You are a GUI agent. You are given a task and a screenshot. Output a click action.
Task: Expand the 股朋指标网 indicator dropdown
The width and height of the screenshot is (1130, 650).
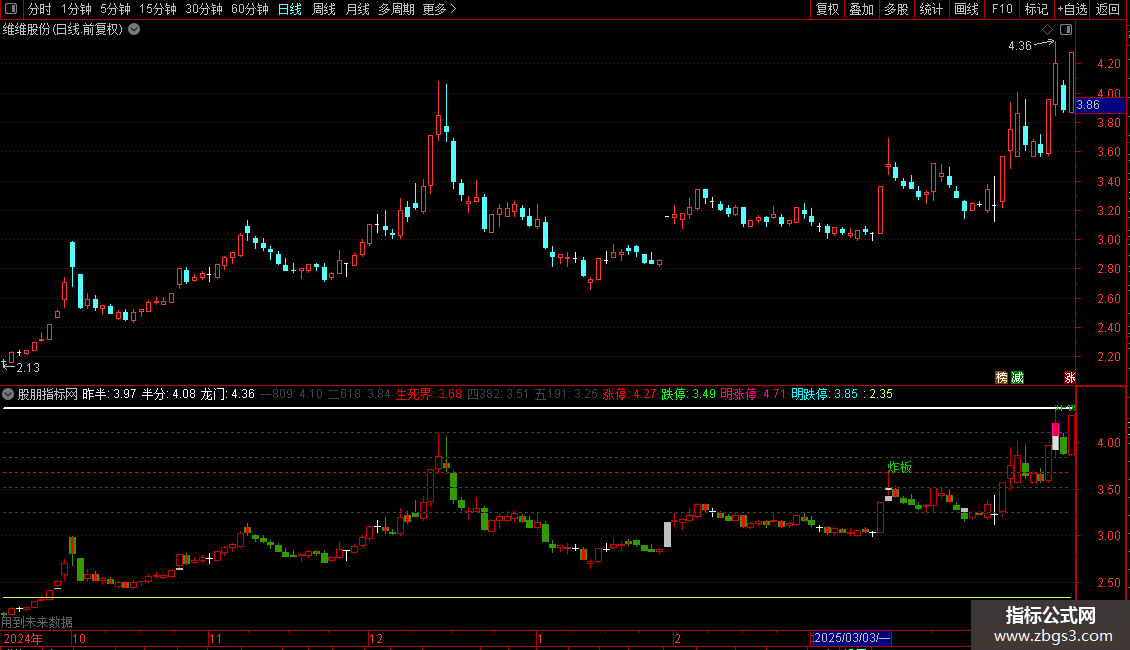click(8, 394)
